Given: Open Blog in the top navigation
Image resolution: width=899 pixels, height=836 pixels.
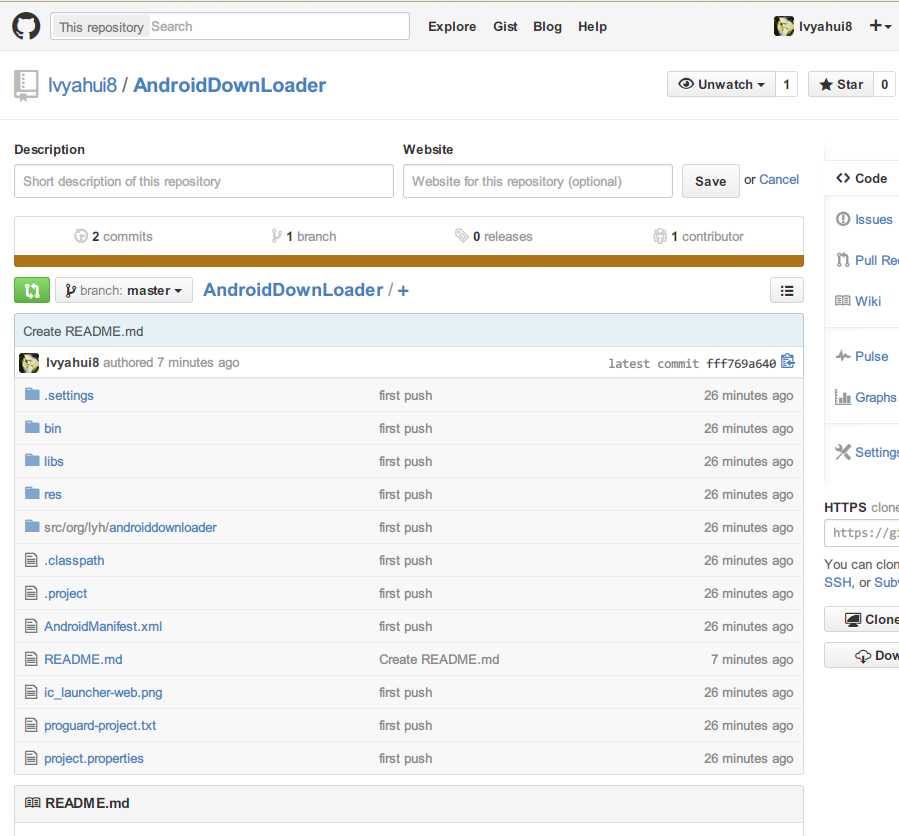Looking at the screenshot, I should point(548,26).
